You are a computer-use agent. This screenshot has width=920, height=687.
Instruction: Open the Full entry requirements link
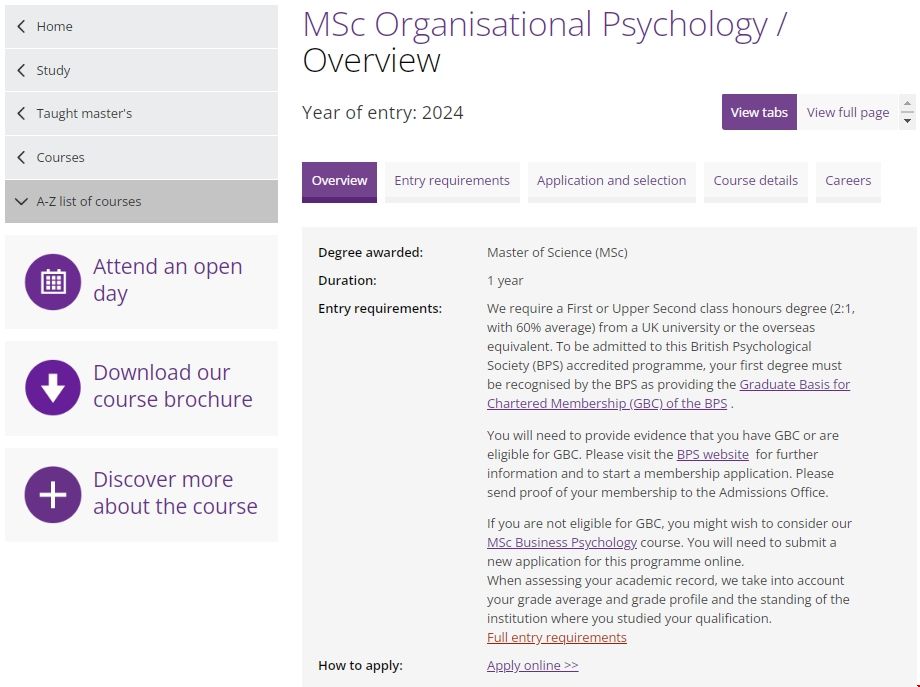pos(556,637)
